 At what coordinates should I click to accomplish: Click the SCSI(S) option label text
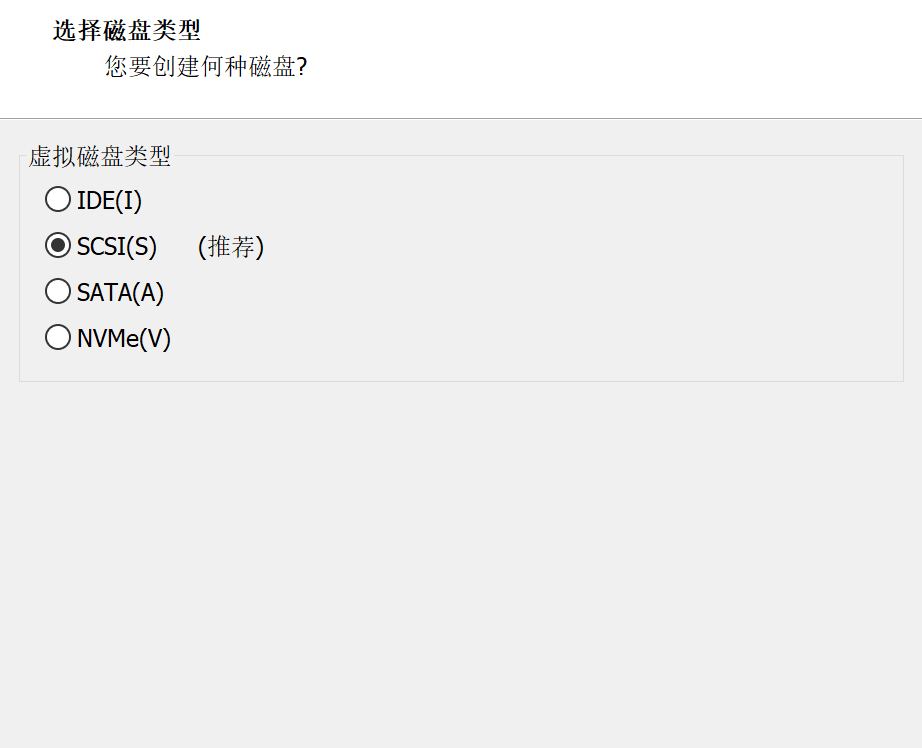coord(116,246)
